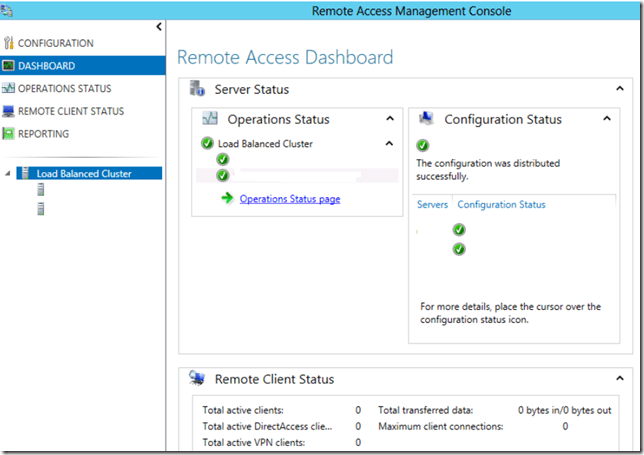Select the first server under Load Balanced Cluster
The width and height of the screenshot is (644, 455).
pos(41,190)
